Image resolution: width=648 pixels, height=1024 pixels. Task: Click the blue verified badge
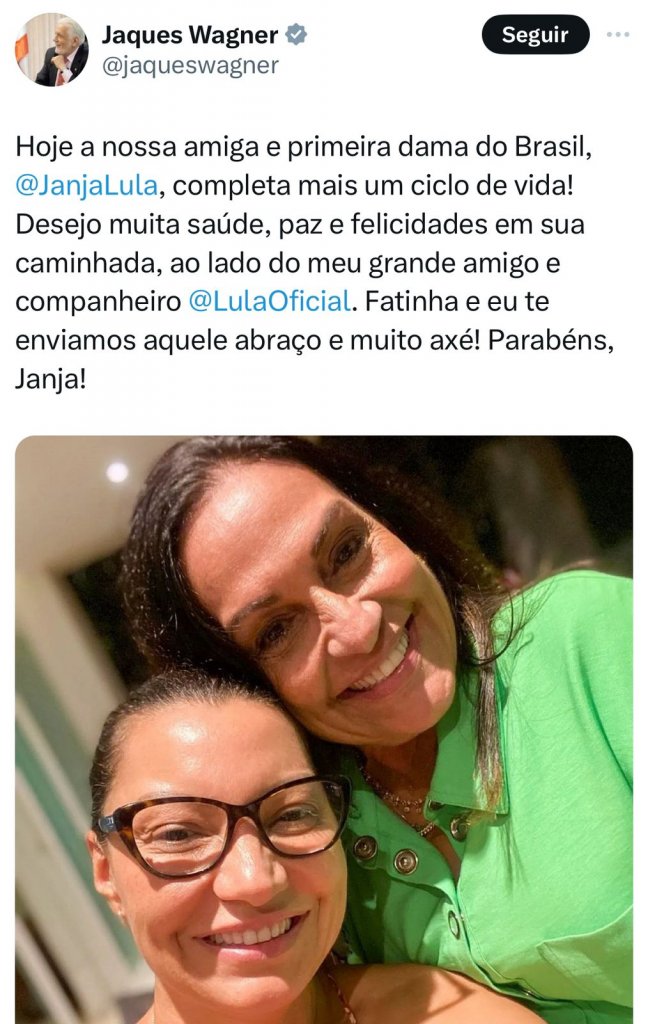[297, 34]
